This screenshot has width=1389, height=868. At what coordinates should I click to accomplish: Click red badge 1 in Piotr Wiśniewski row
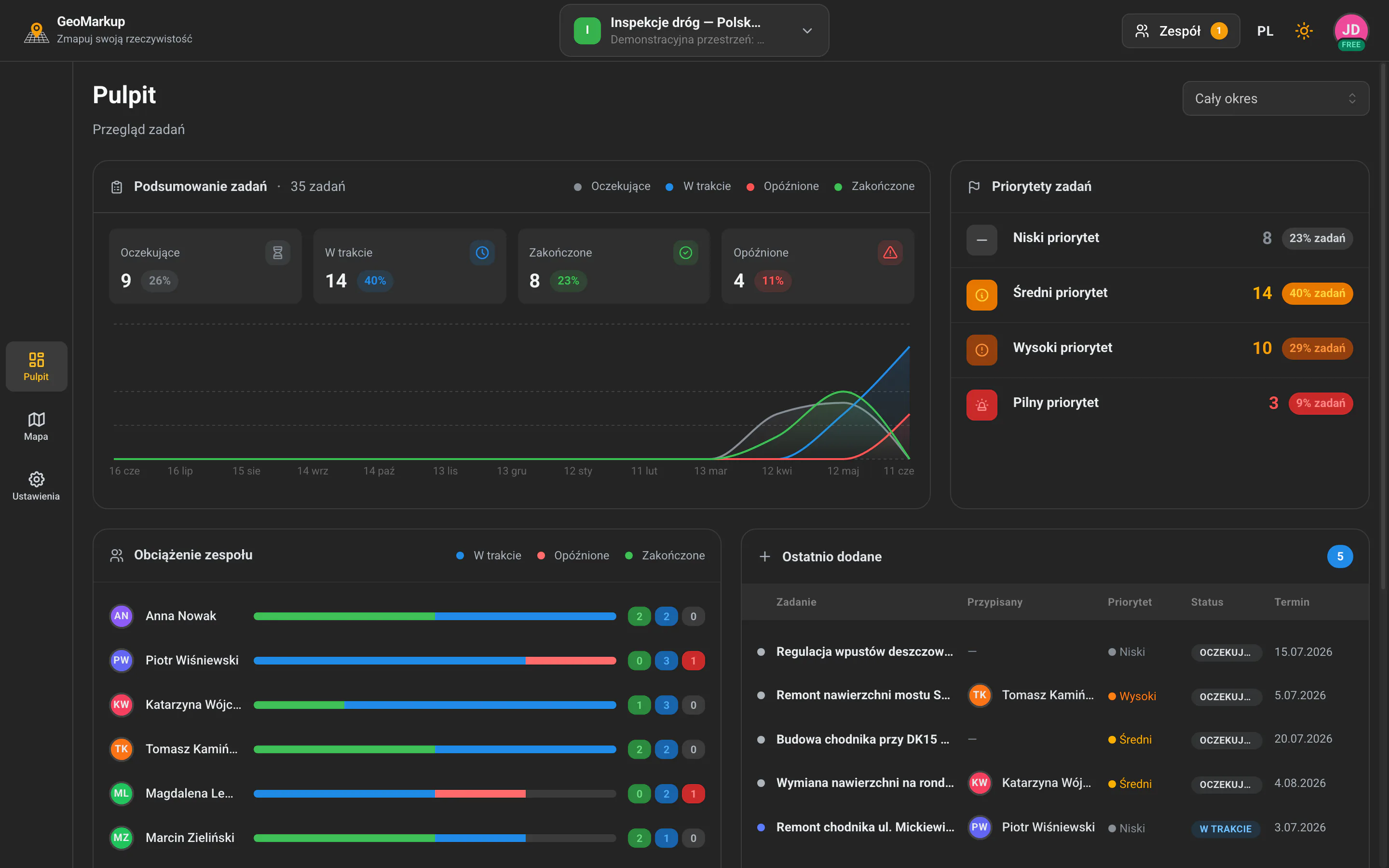click(x=693, y=661)
